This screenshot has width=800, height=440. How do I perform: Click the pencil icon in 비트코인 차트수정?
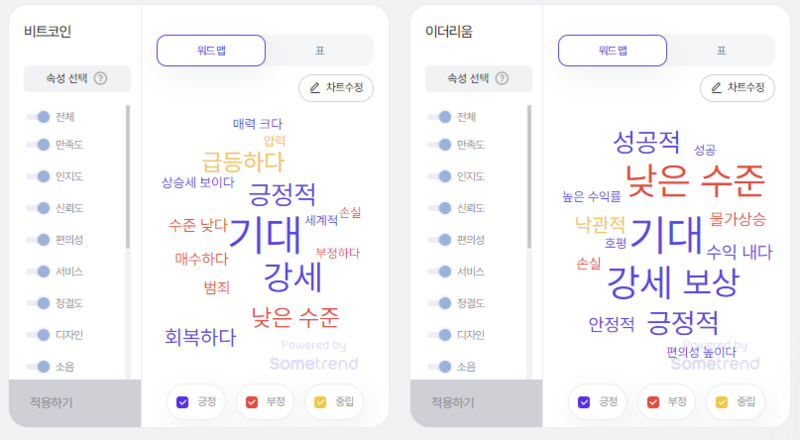click(315, 88)
